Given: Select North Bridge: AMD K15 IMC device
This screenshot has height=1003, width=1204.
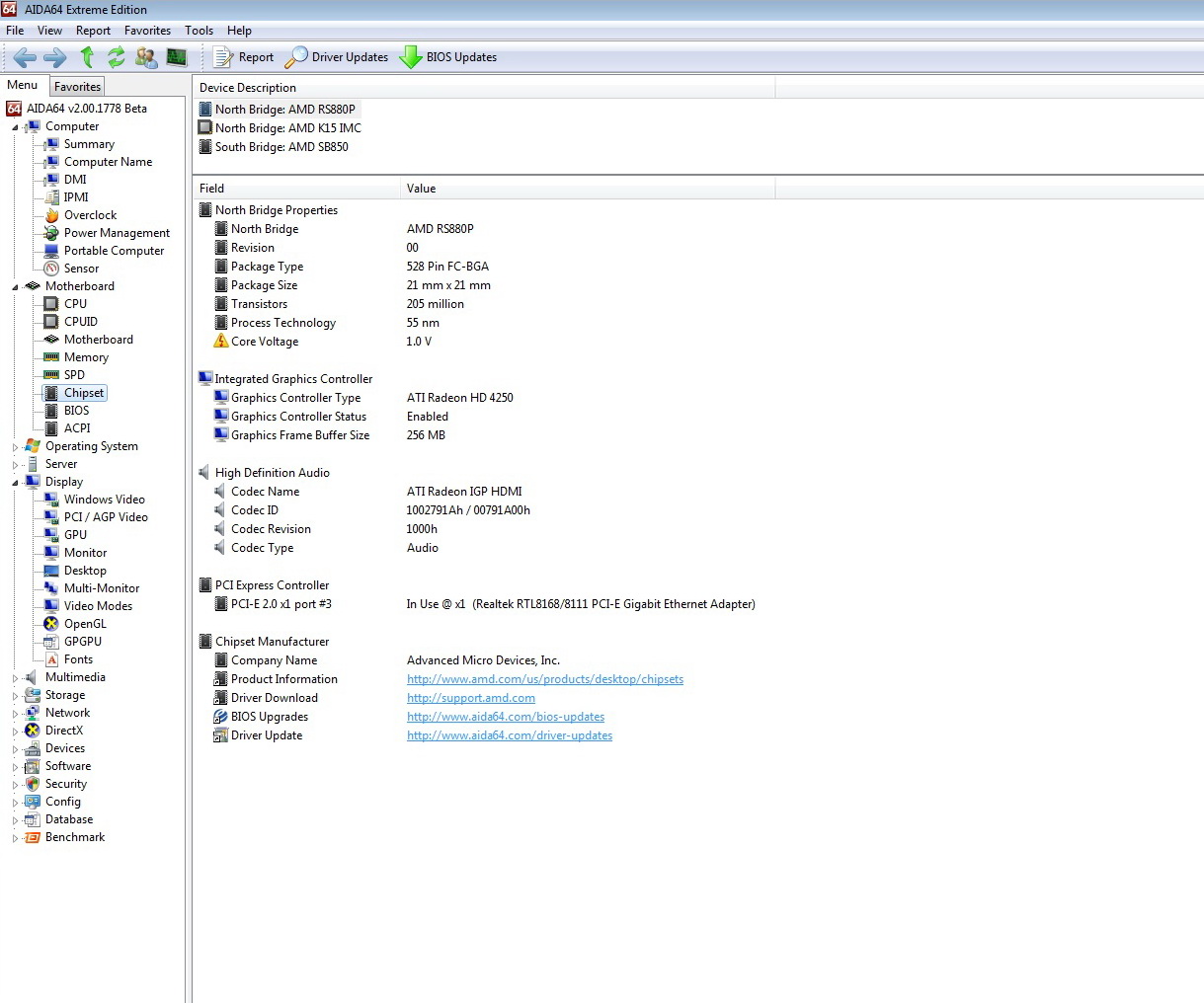Looking at the screenshot, I should point(281,128).
